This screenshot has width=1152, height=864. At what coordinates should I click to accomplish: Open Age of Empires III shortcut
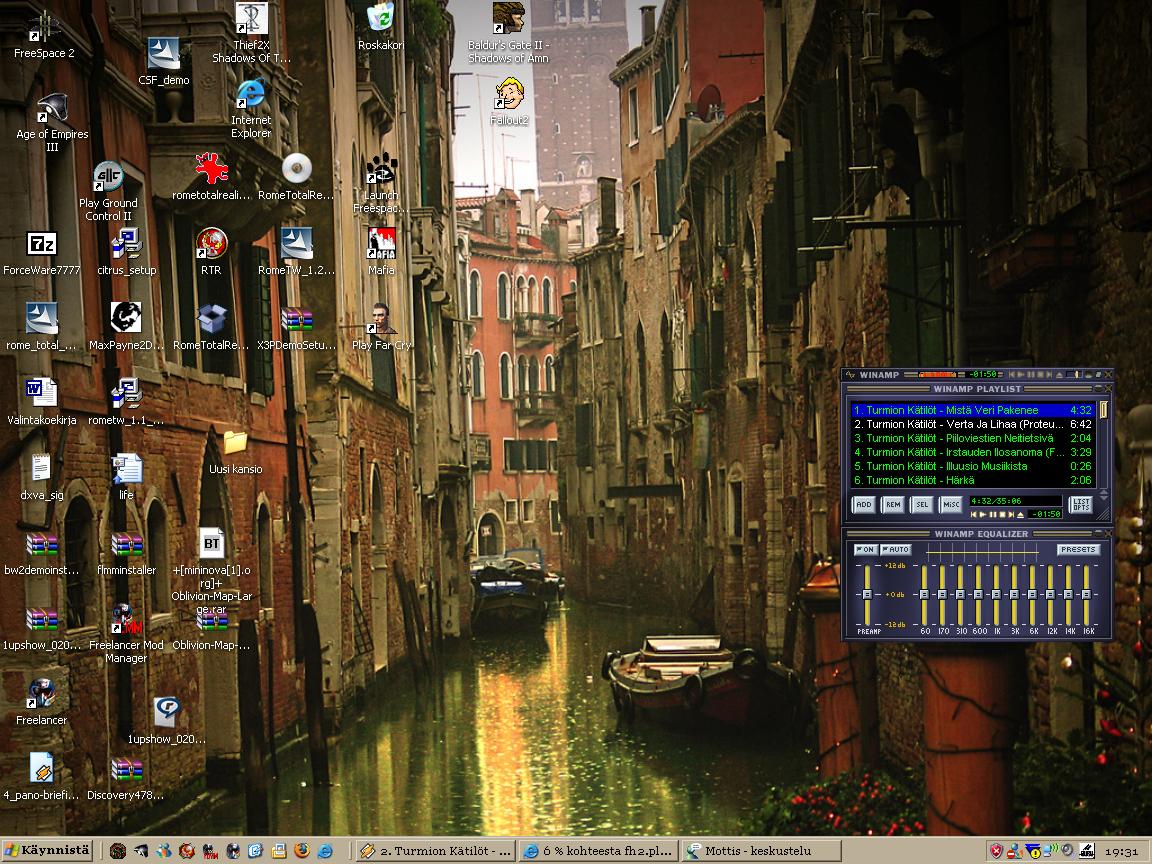[51, 122]
